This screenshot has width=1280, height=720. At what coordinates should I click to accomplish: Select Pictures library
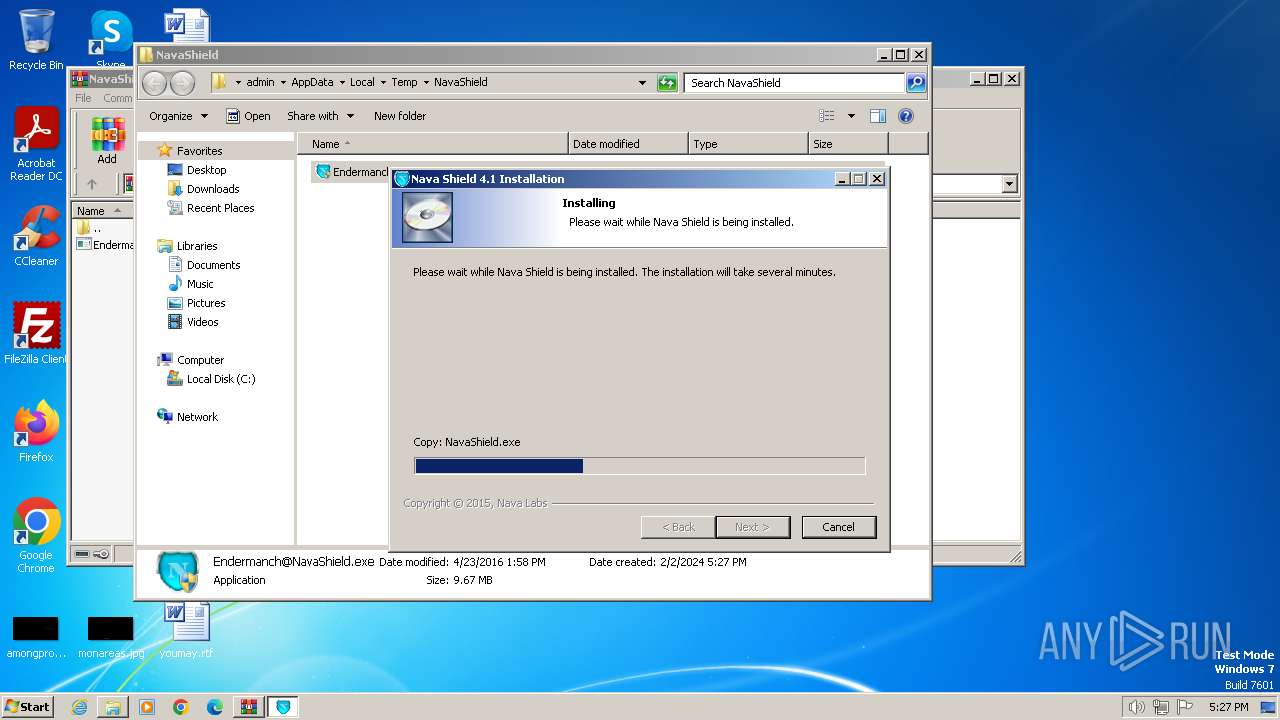[206, 303]
